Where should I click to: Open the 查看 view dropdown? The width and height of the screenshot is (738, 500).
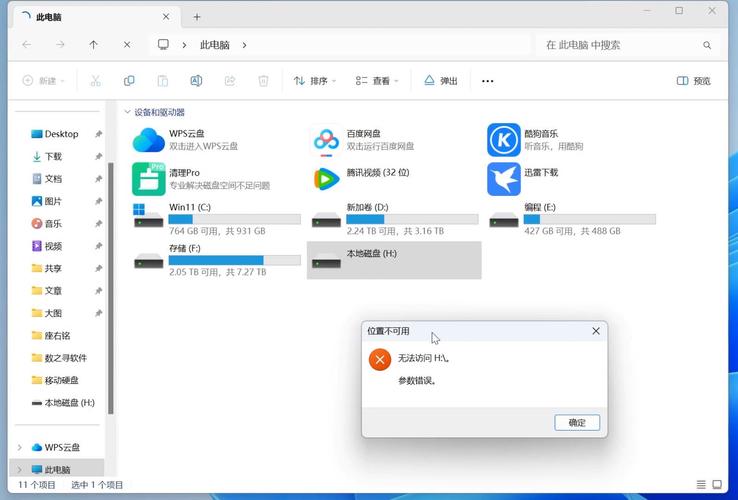(377, 81)
